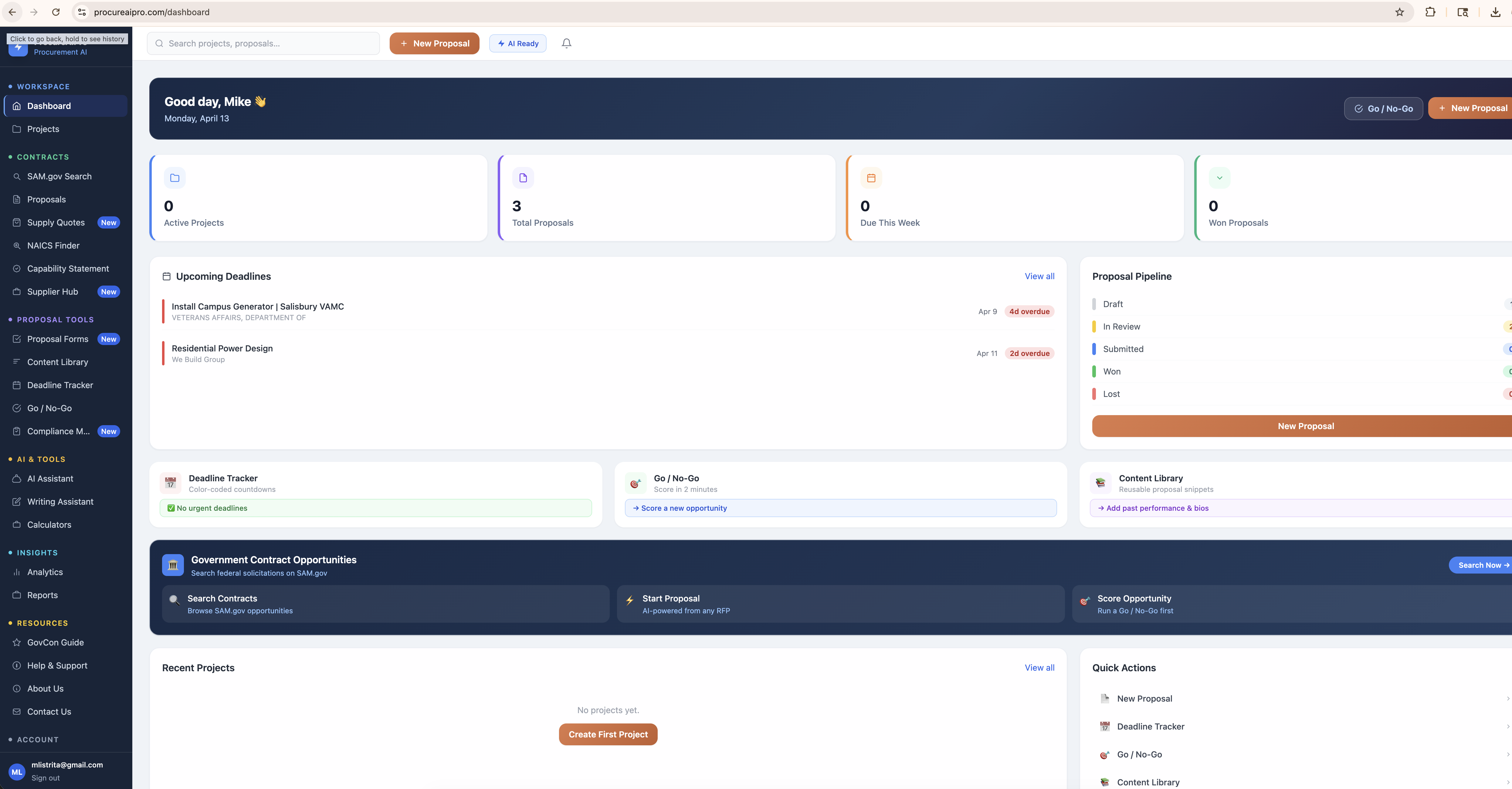Click the notifications bell icon
The height and width of the screenshot is (789, 1512).
click(566, 43)
